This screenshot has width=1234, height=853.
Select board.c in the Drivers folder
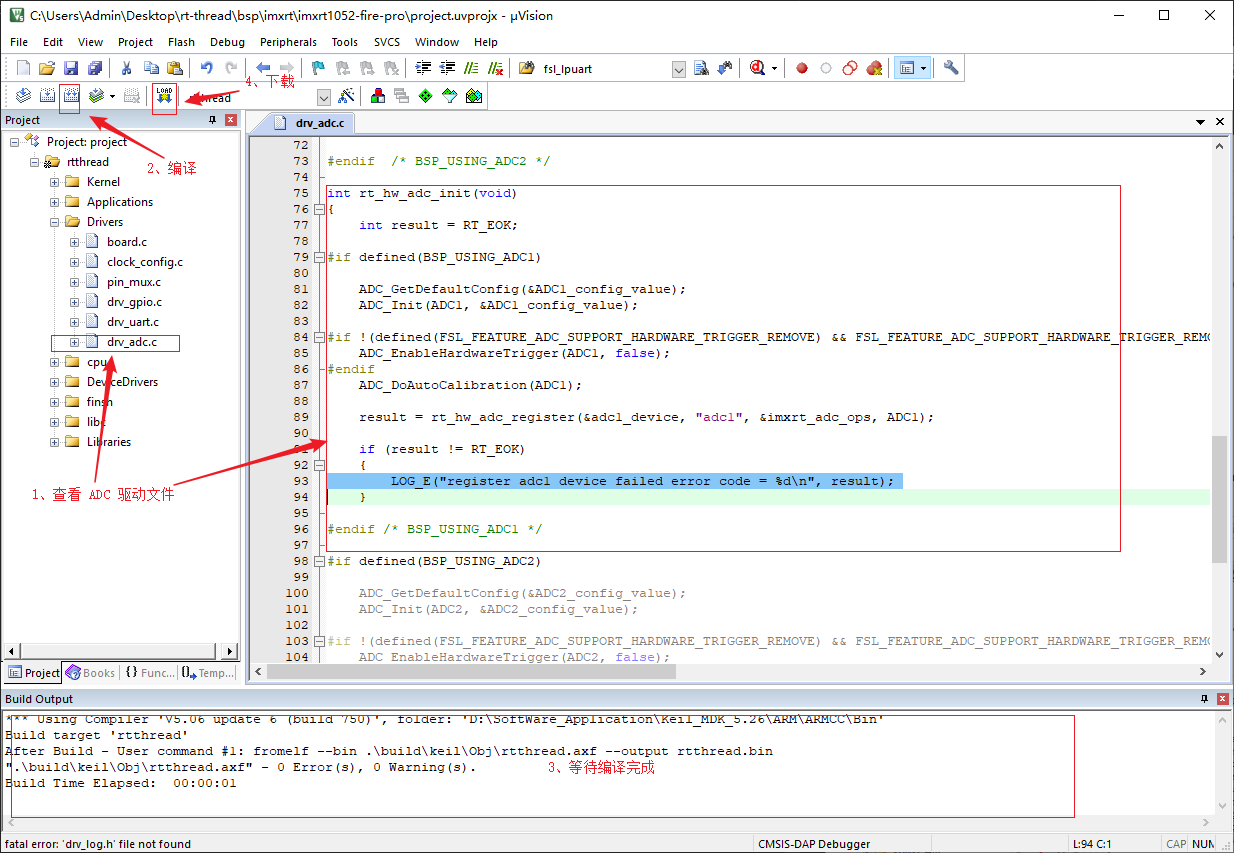(x=127, y=242)
